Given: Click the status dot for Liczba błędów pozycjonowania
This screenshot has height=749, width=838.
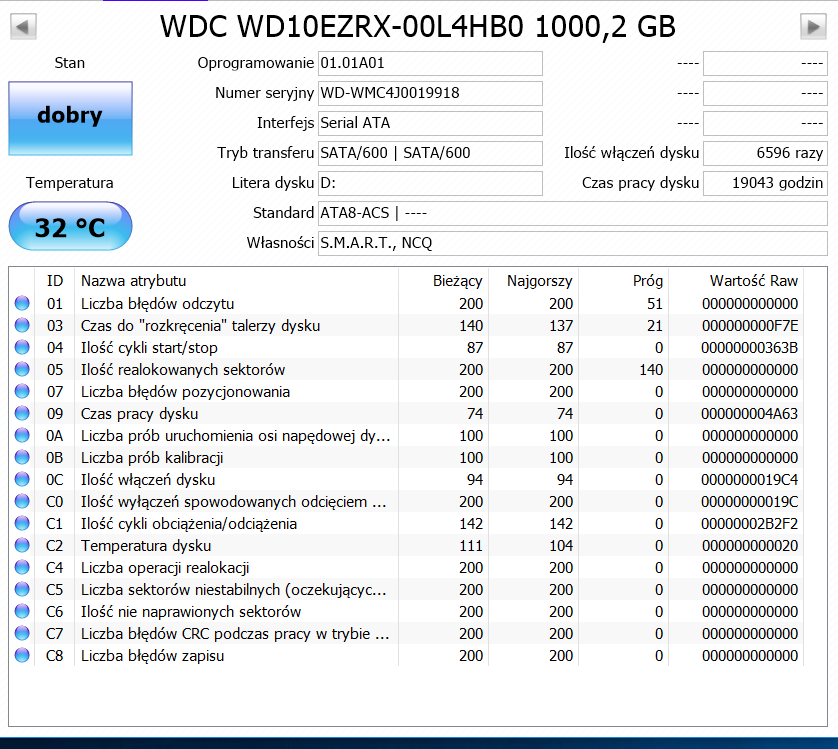Looking at the screenshot, I should pos(22,391).
